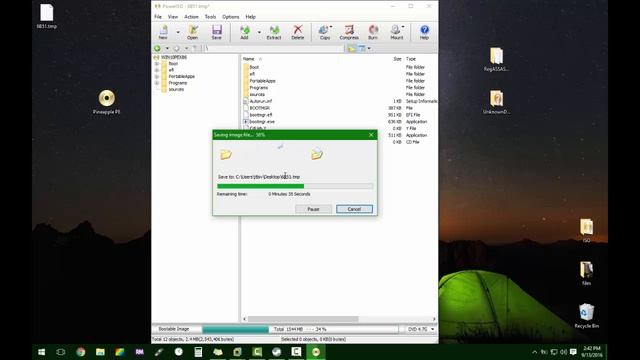Click the blue Help toolbar icon
Screen dimensions: 640x360
[424, 32]
